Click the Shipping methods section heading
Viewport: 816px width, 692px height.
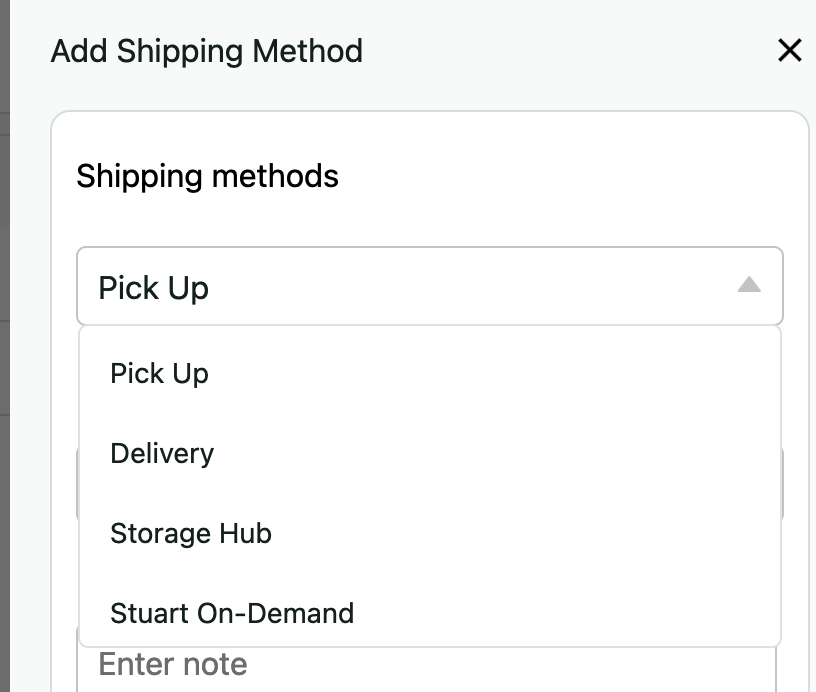coord(207,176)
